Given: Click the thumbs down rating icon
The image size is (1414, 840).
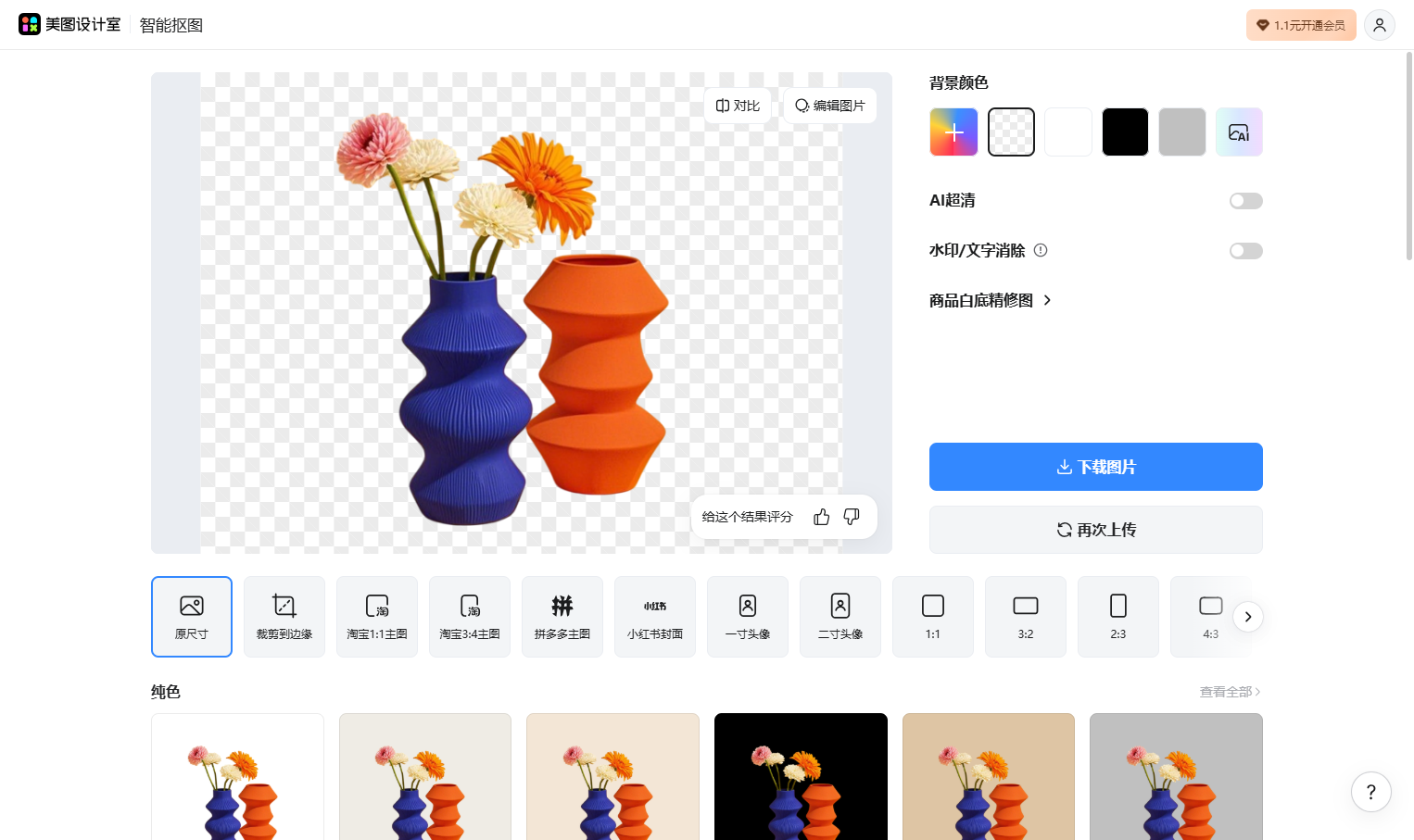Looking at the screenshot, I should point(852,517).
